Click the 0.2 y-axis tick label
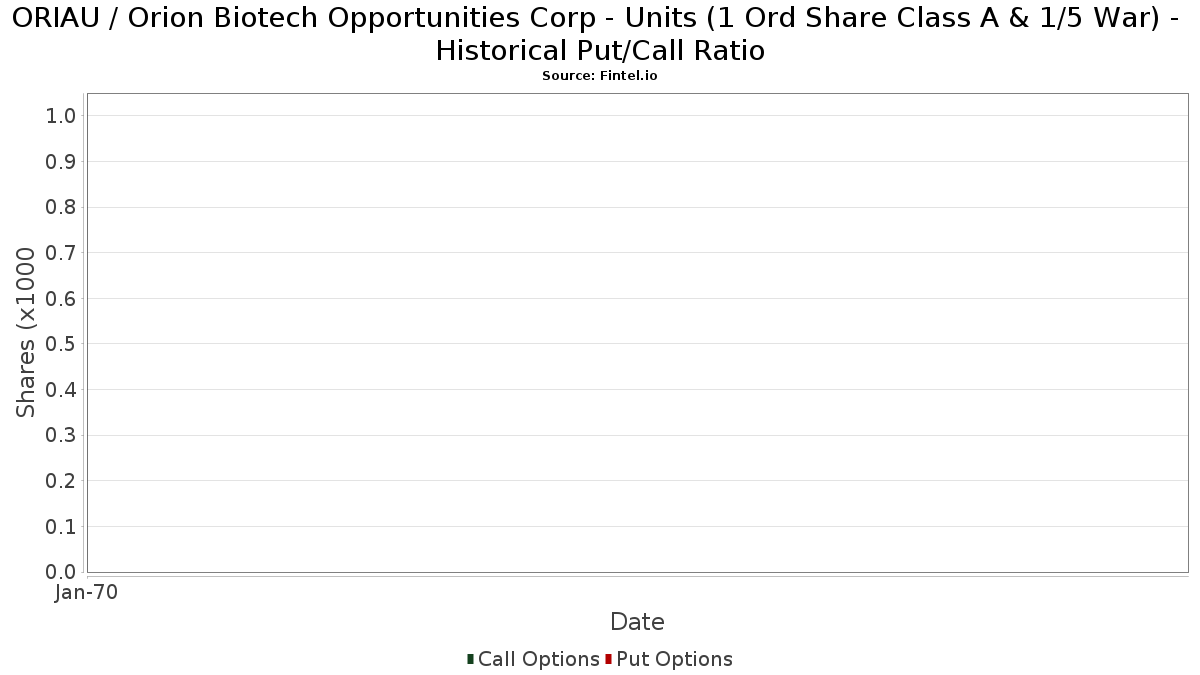This screenshot has width=1200, height=675. 61,481
